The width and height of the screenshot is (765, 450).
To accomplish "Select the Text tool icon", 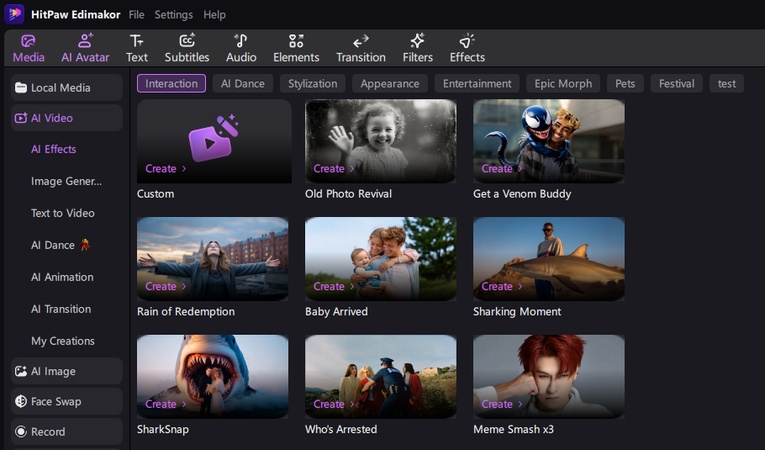I will pyautogui.click(x=137, y=41).
